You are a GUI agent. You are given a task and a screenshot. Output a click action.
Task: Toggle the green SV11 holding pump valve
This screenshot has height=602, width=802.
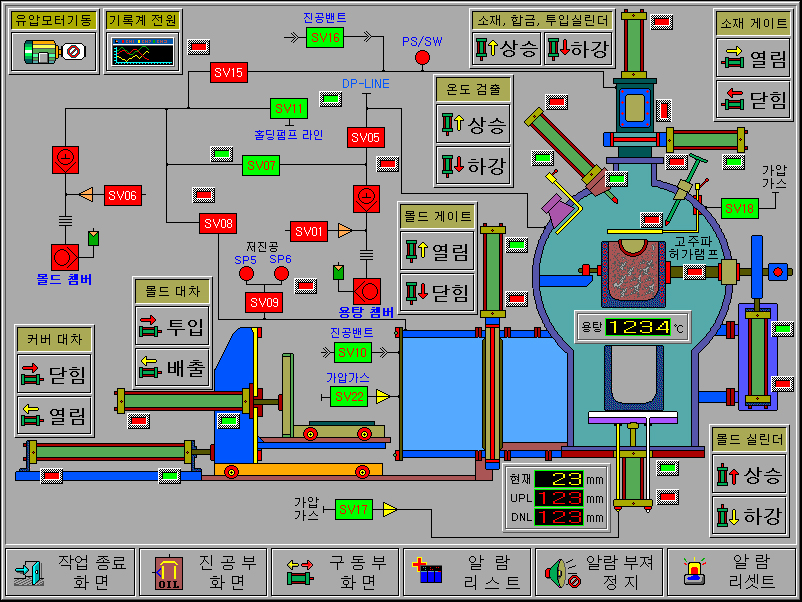[289, 108]
